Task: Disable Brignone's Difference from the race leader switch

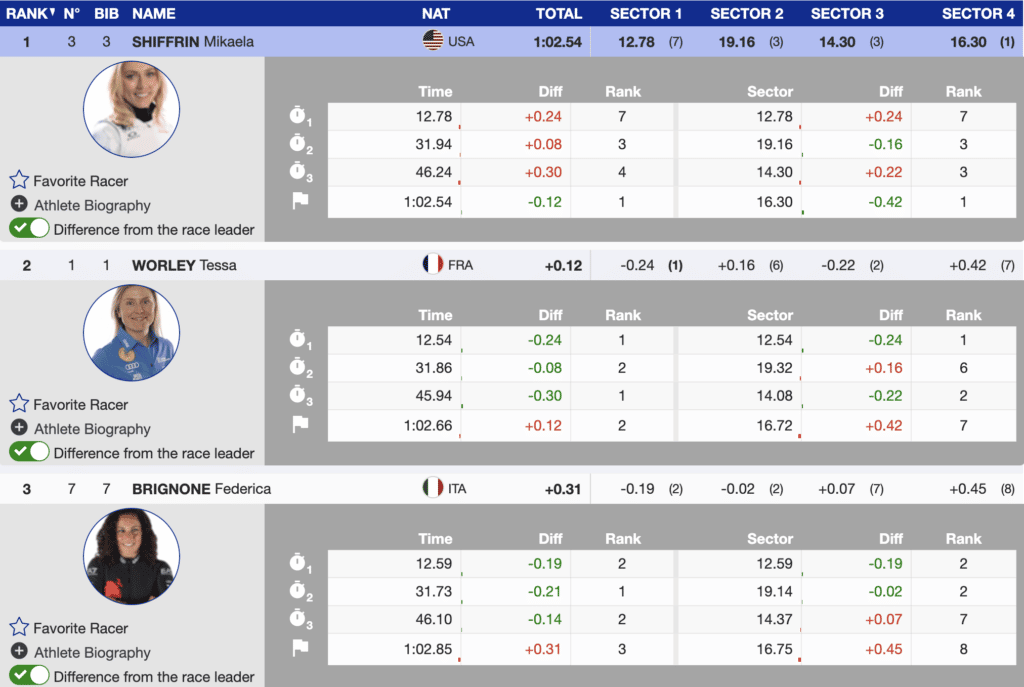Action: (29, 676)
